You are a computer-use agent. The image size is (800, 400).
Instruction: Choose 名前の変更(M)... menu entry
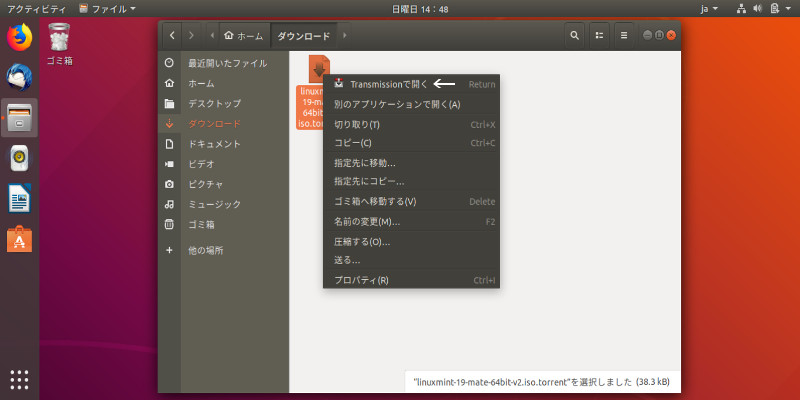pyautogui.click(x=411, y=222)
